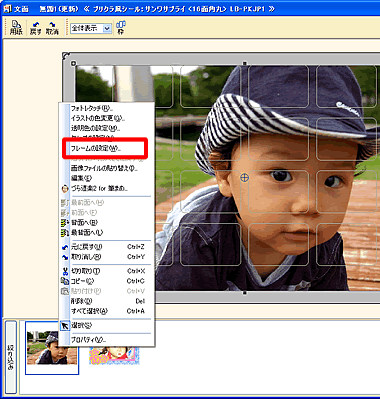Viewport: 380px width, 399px height.
Task: Click the bottom-center resize handle of photo
Action: point(245,293)
